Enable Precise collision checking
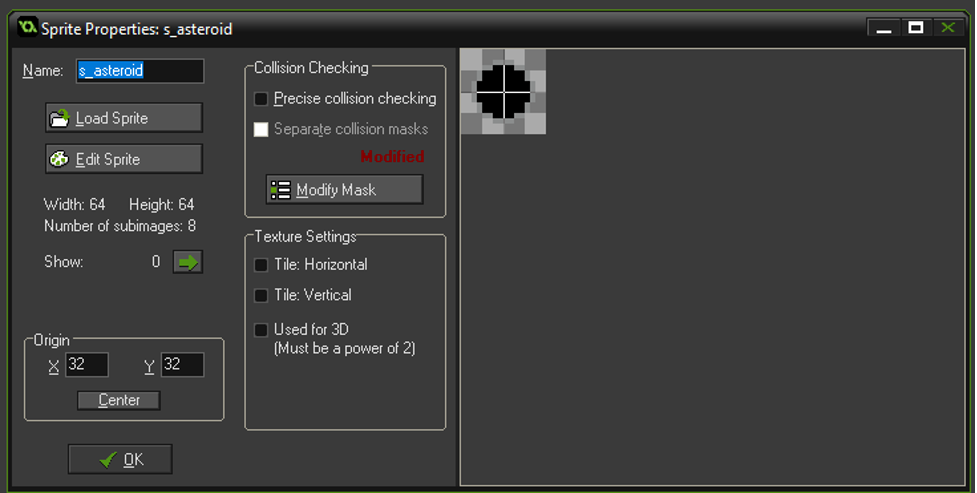 click(261, 98)
